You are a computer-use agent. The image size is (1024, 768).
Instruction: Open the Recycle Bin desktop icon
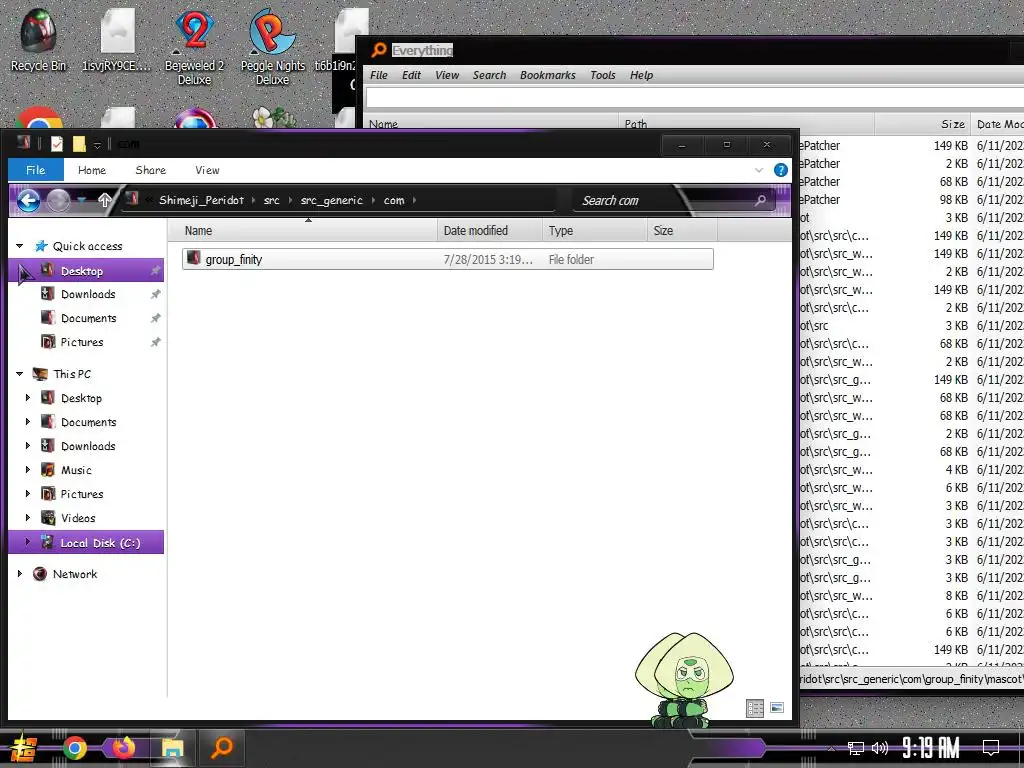(38, 39)
